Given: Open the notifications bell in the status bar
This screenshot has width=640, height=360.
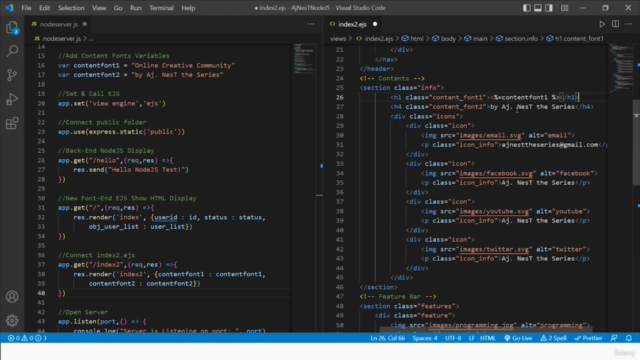Looking at the screenshot, I should 629,338.
